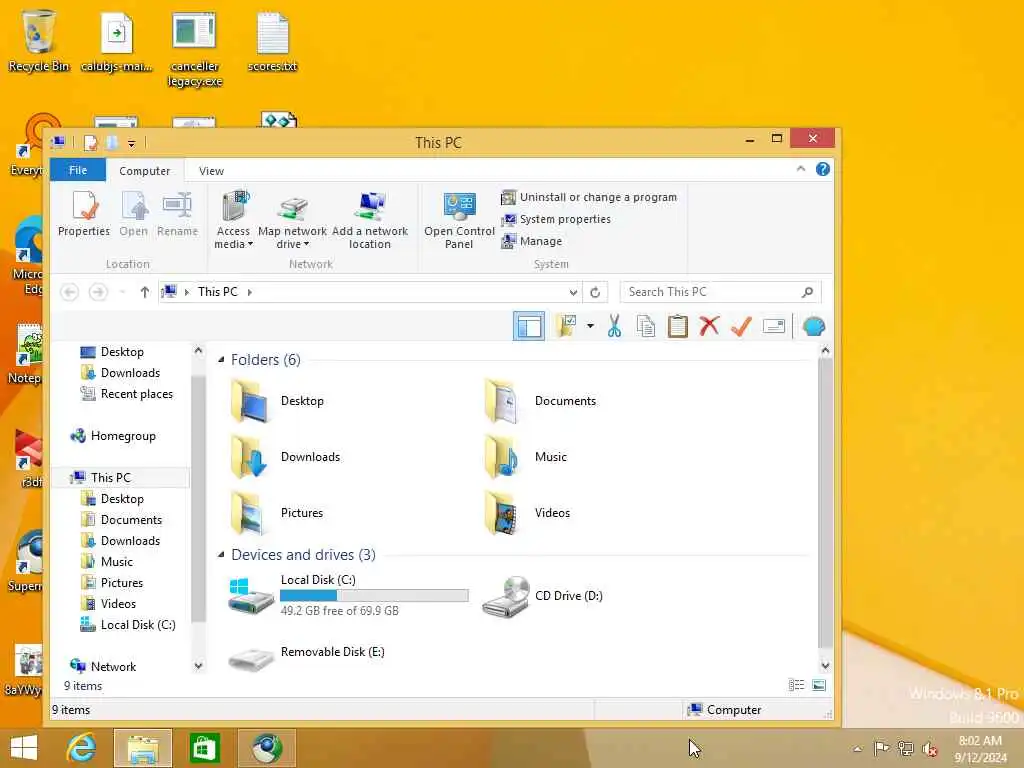This screenshot has height=768, width=1024.
Task: Collapse the Devices and drives group
Action: (x=221, y=554)
